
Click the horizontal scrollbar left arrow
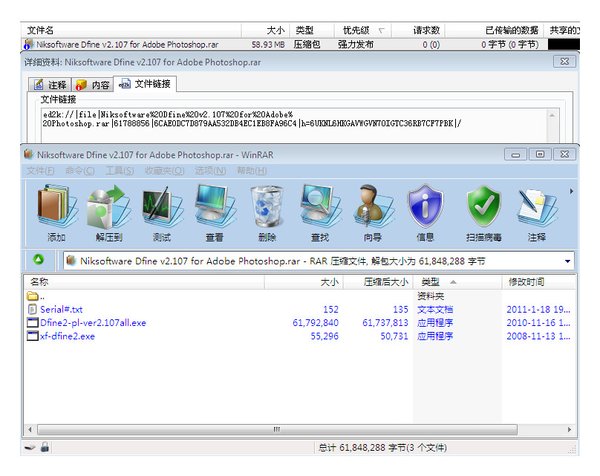(x=30, y=429)
